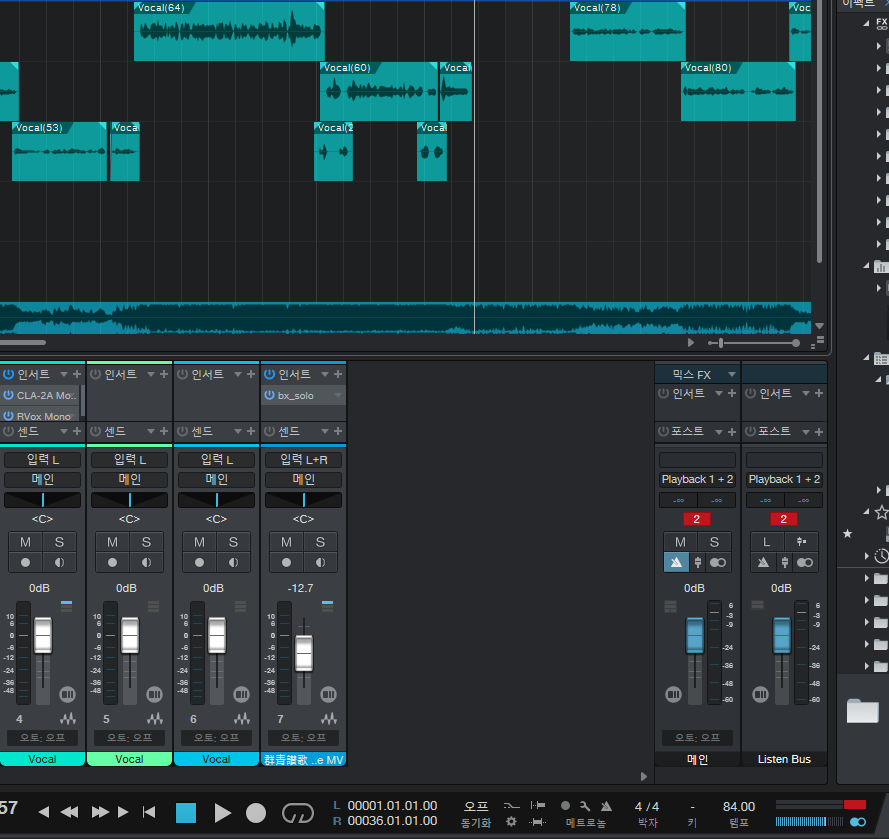This screenshot has height=839, width=889.
Task: Add an insert on Vocal channel 5
Action: click(164, 374)
